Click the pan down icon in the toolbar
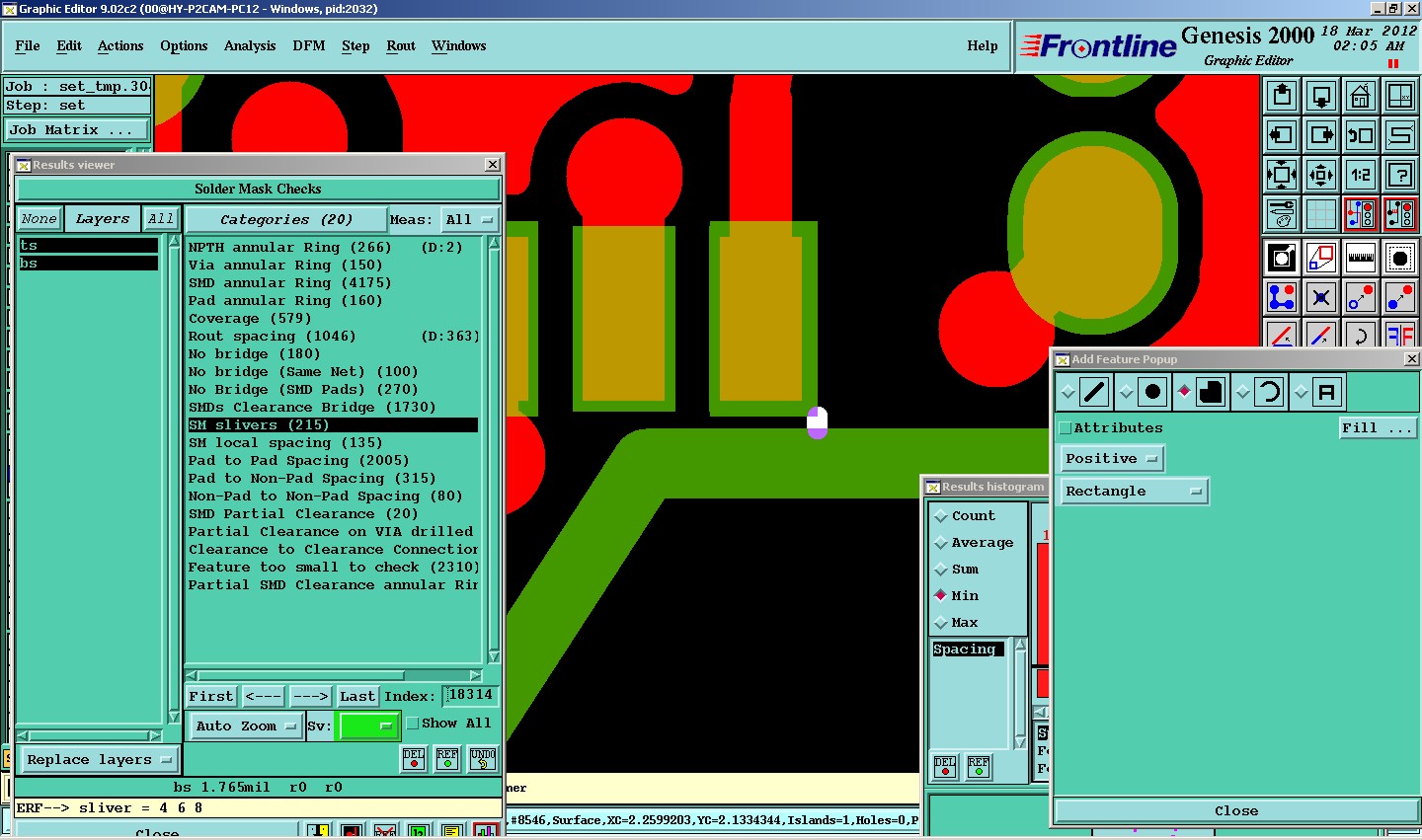Image resolution: width=1422 pixels, height=840 pixels. [1321, 96]
